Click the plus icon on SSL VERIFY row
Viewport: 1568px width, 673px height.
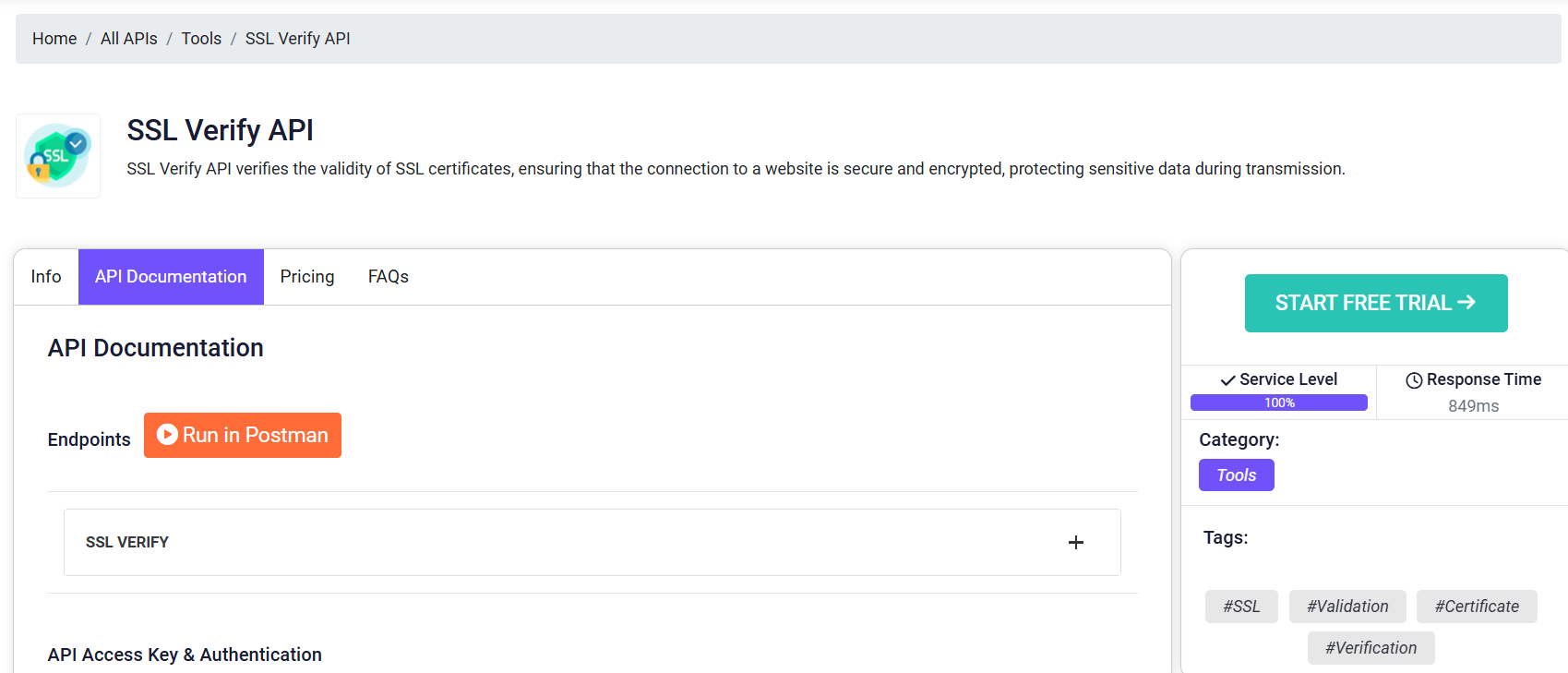click(1075, 543)
